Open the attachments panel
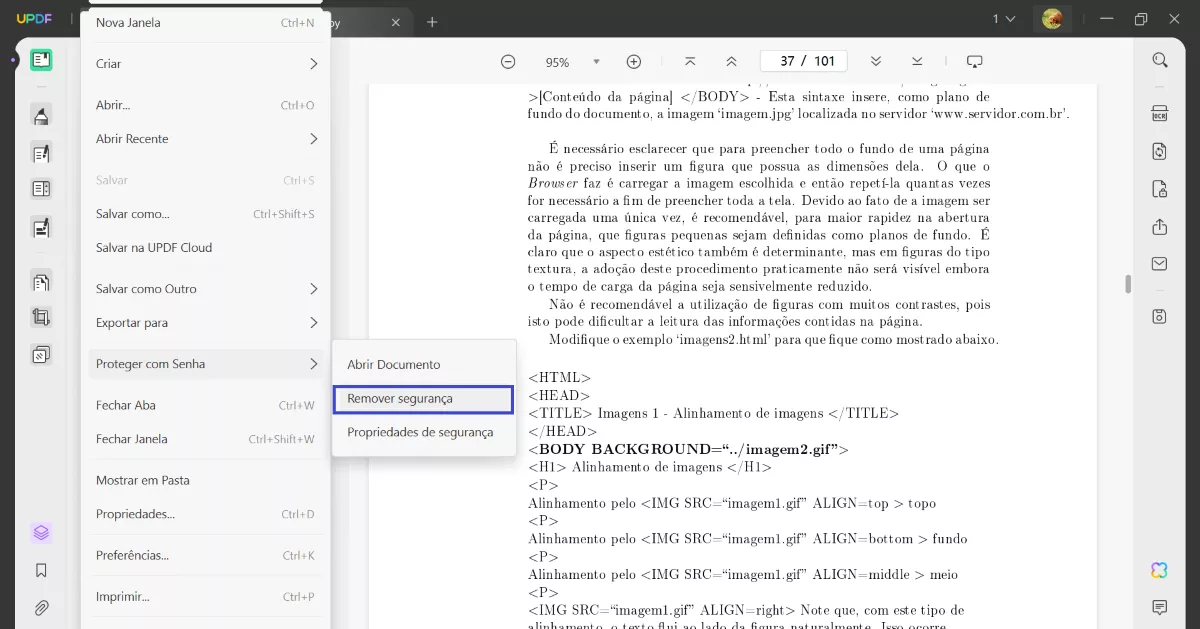Image resolution: width=1200 pixels, height=629 pixels. (41, 607)
